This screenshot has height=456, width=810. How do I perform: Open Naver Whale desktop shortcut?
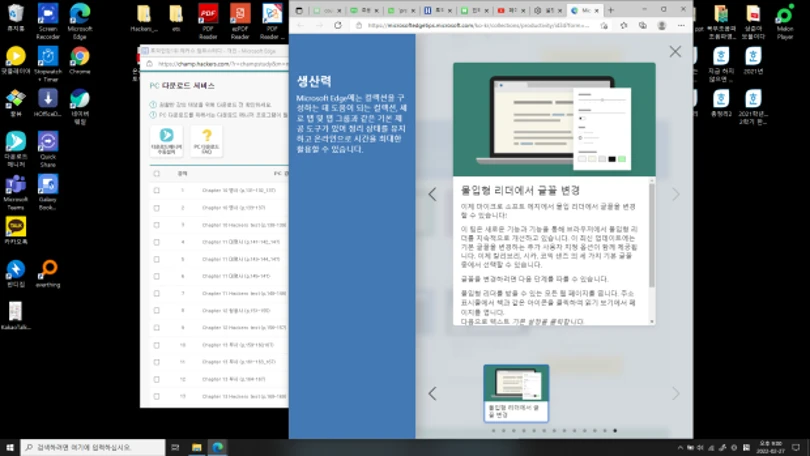coord(80,106)
